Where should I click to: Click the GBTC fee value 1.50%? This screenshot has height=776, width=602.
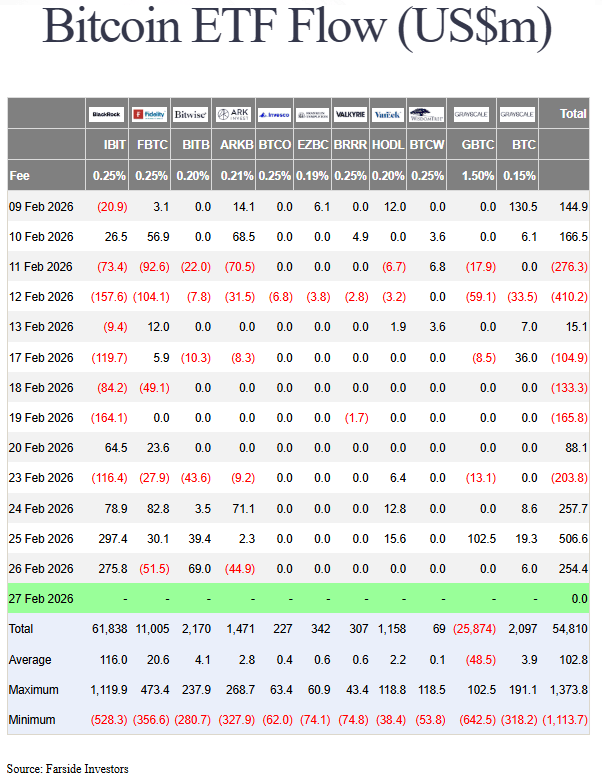pos(478,176)
